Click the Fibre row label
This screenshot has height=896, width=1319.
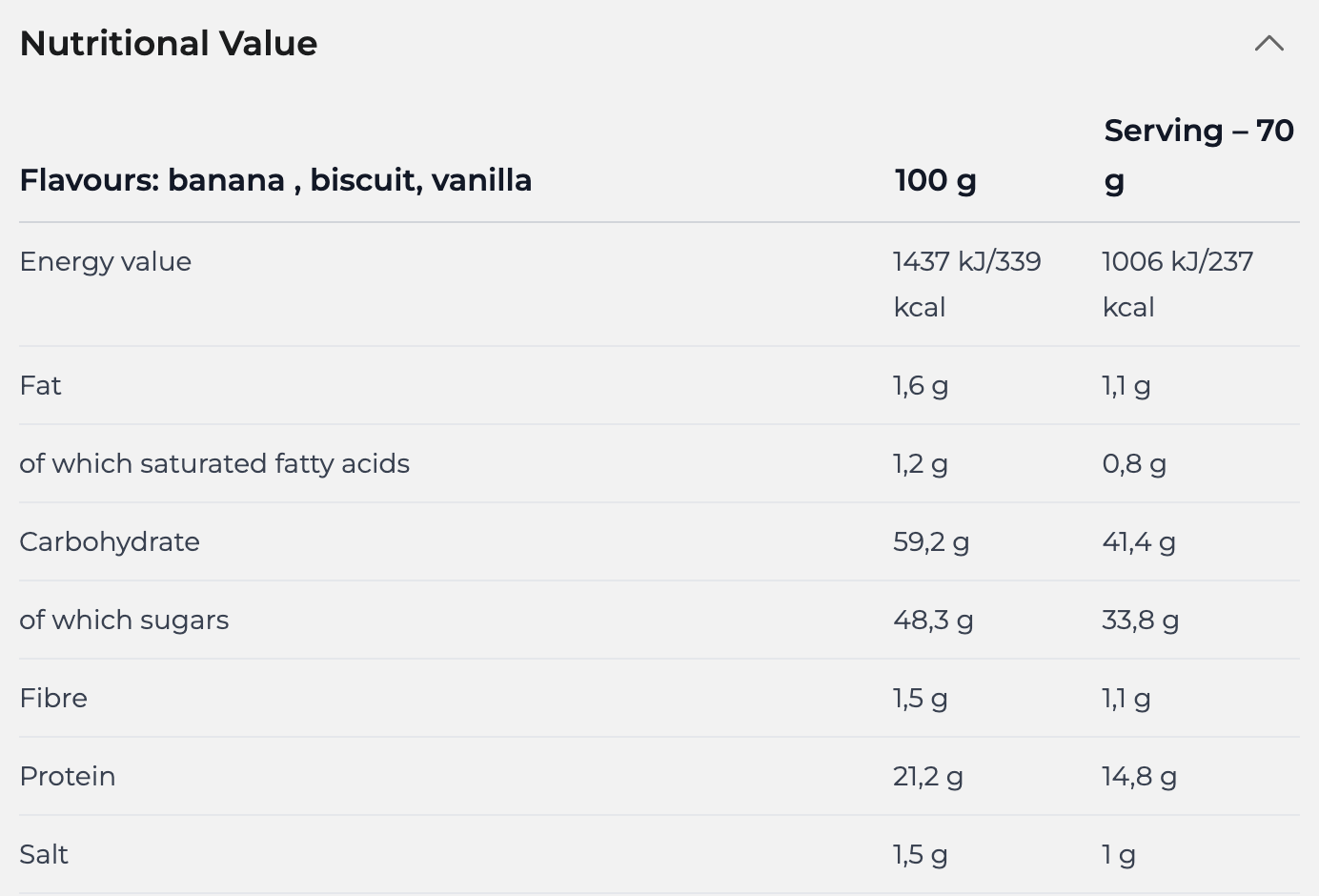(x=53, y=698)
